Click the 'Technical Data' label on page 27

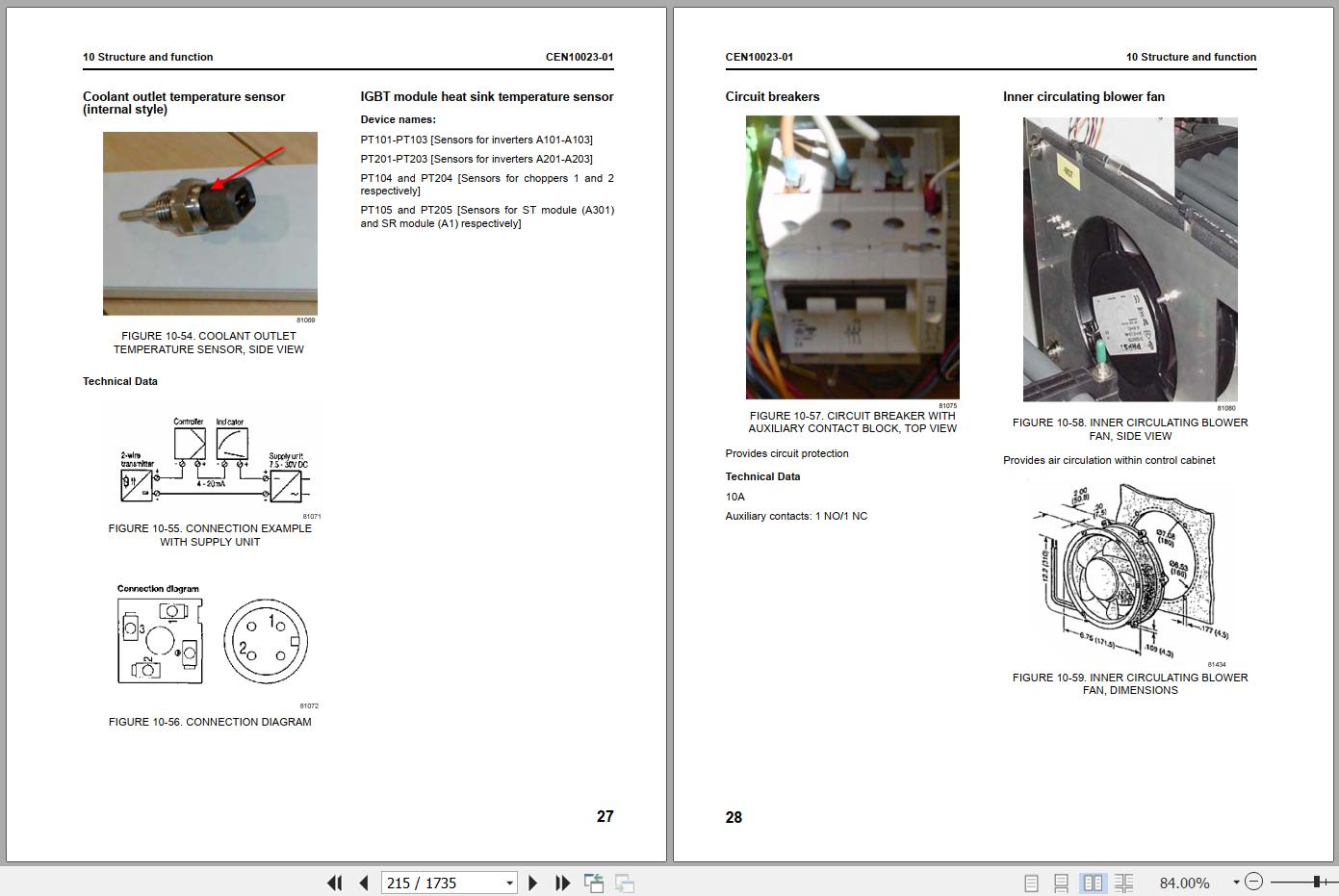point(120,381)
